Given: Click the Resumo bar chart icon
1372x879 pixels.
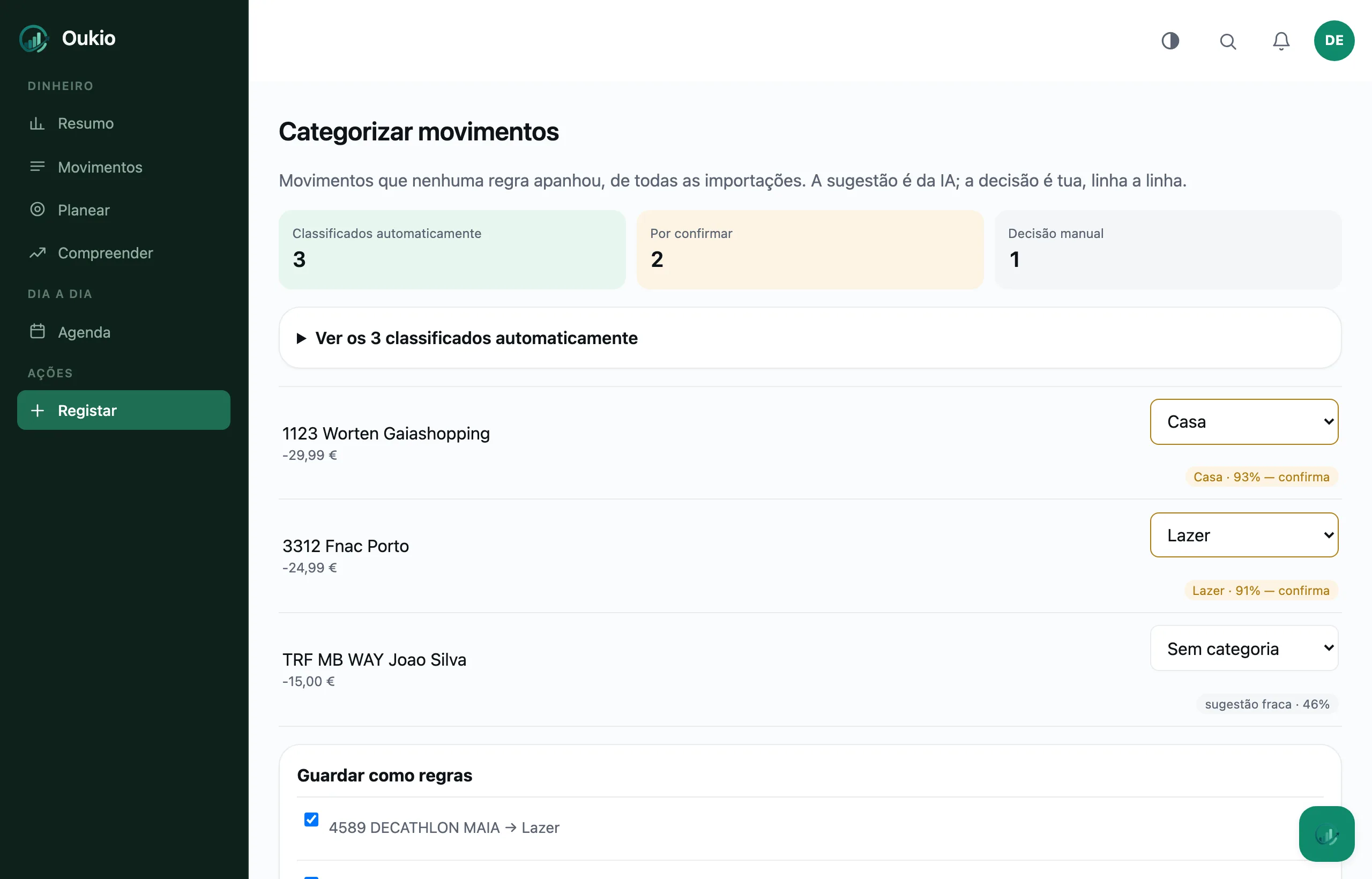Looking at the screenshot, I should pyautogui.click(x=37, y=123).
